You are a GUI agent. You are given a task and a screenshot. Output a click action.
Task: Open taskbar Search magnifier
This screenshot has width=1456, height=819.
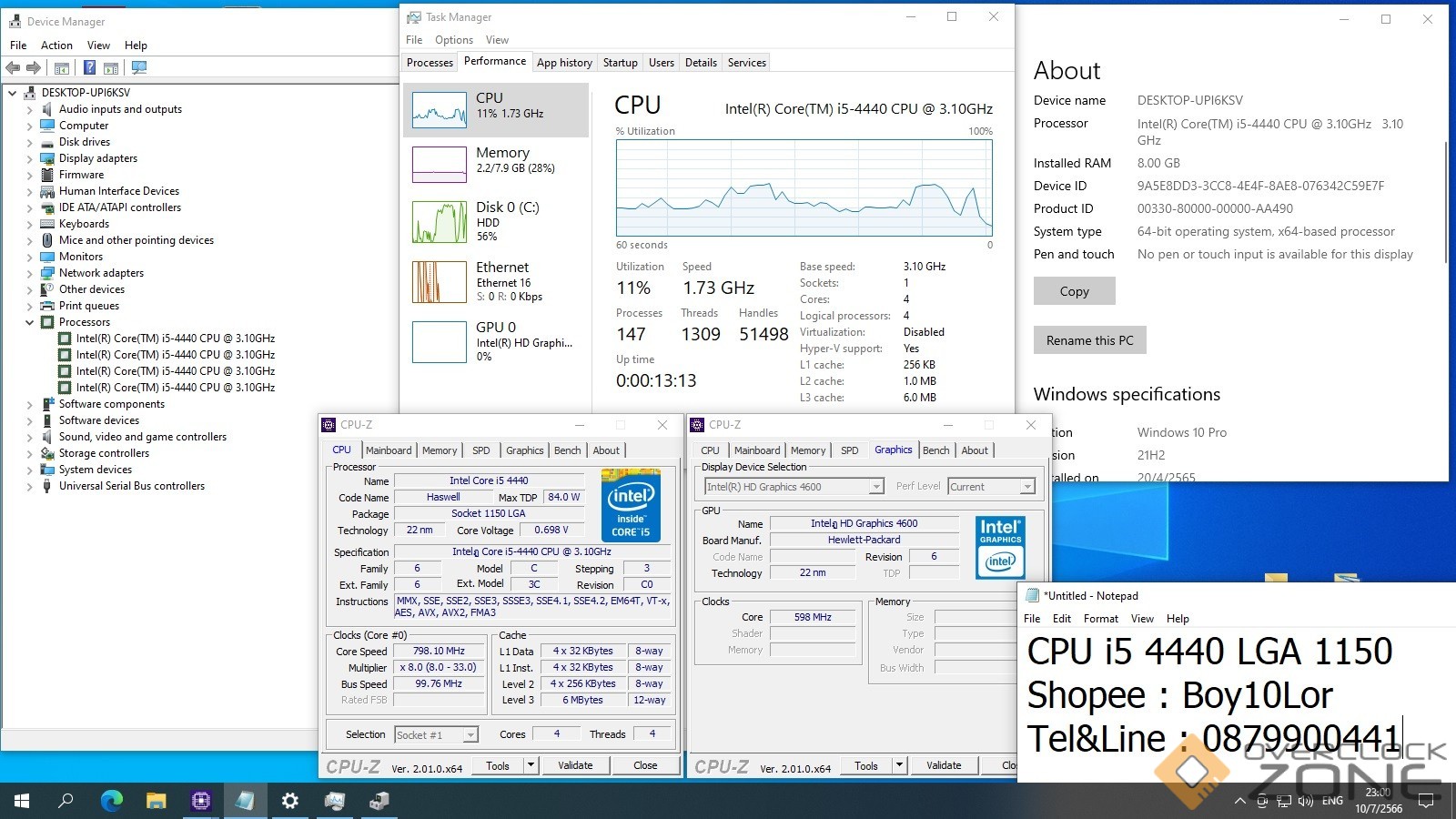click(66, 801)
